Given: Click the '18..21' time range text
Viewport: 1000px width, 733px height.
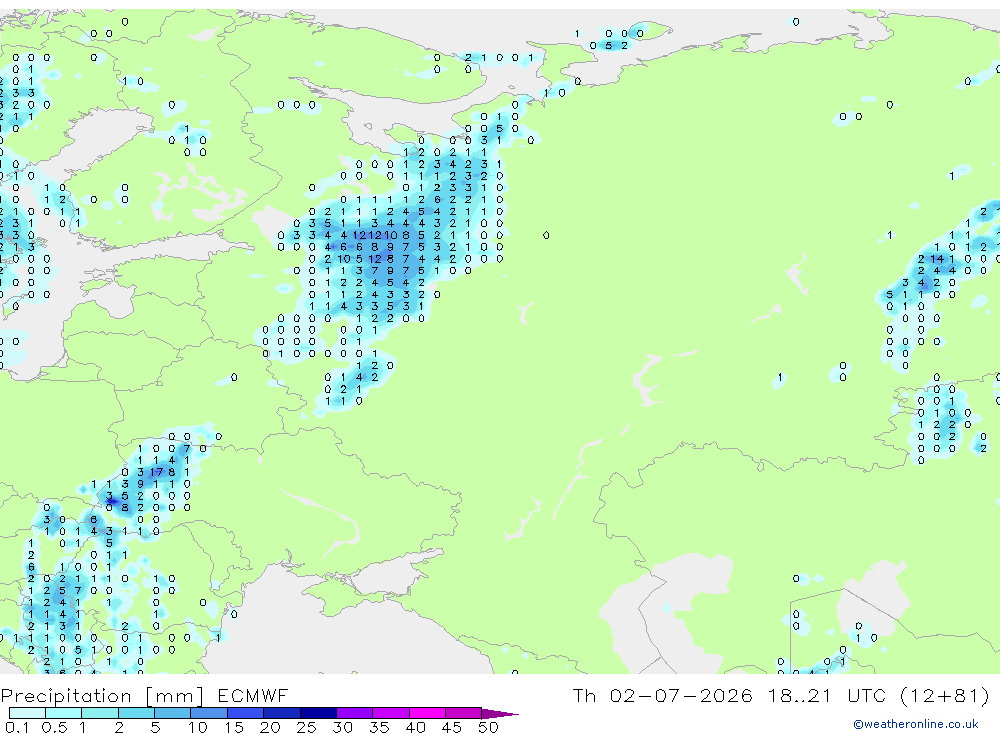Looking at the screenshot, I should [x=800, y=695].
